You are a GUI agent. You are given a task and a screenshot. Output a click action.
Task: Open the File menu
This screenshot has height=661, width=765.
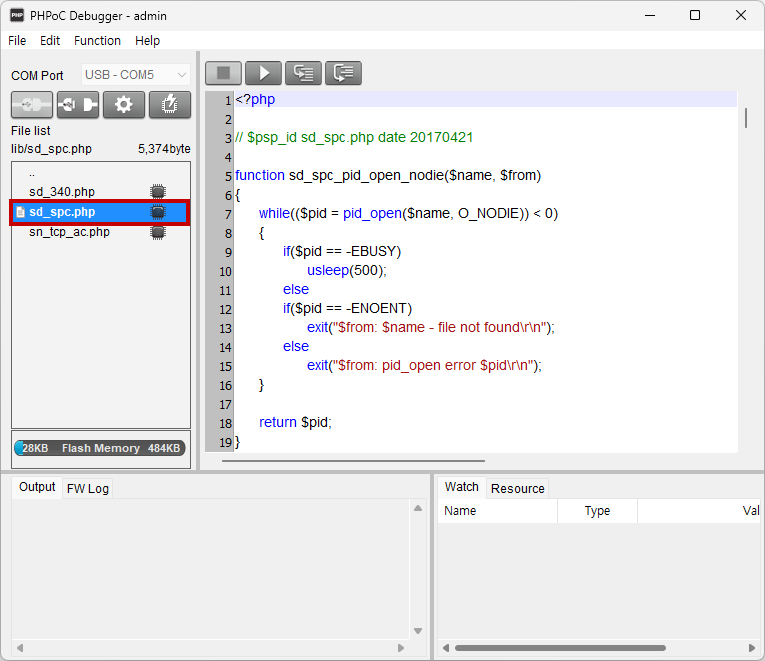coord(17,40)
